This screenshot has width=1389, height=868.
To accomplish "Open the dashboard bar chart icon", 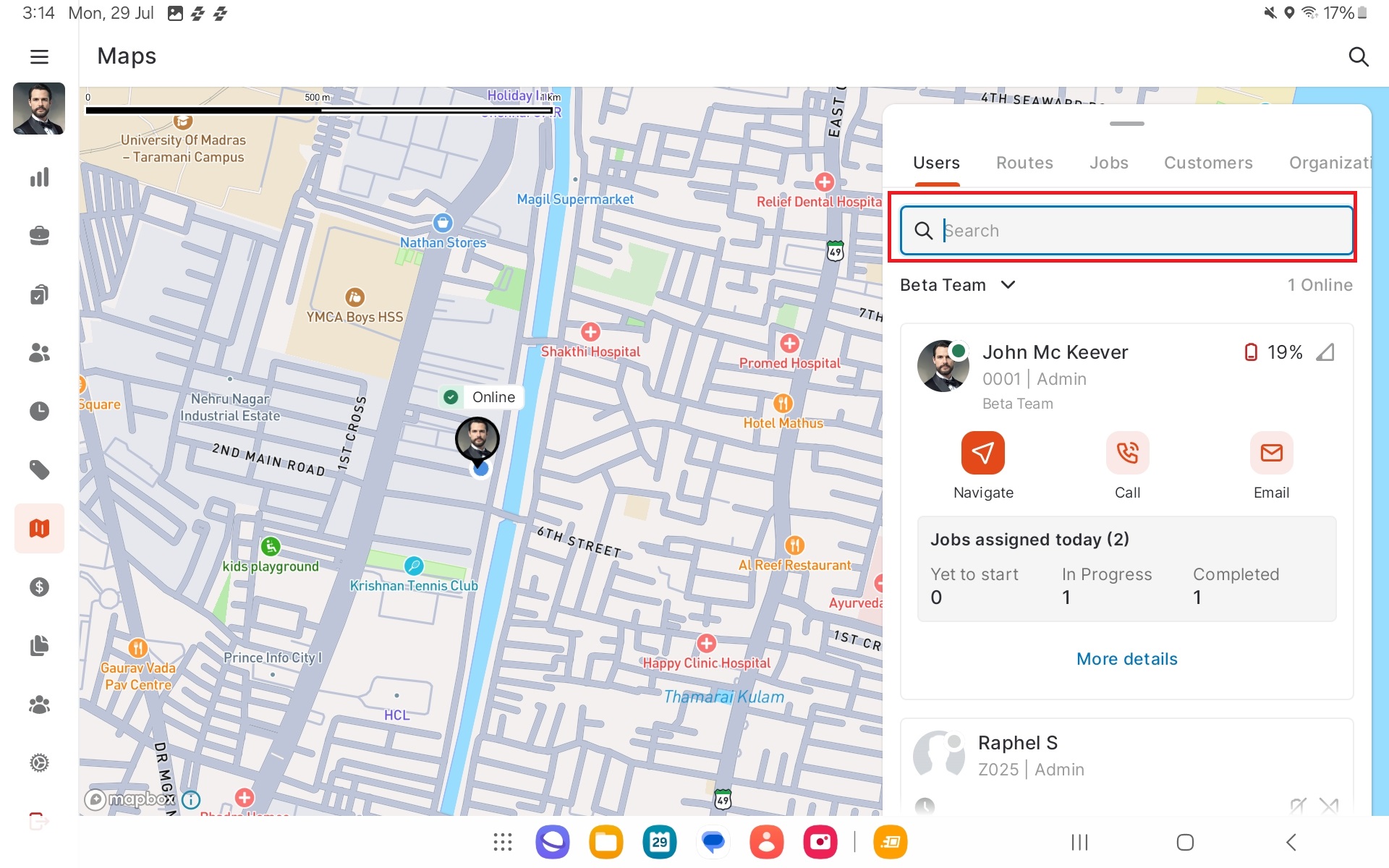I will tap(39, 177).
